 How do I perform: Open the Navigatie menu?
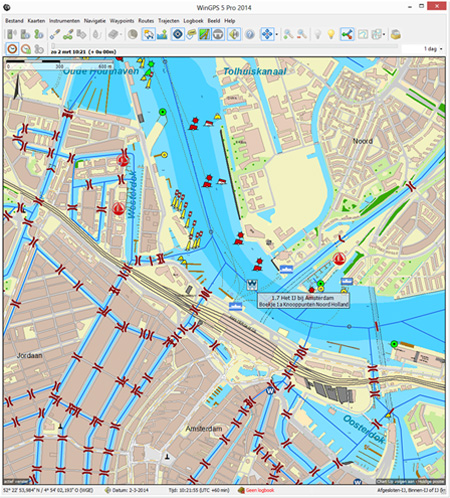coord(95,21)
